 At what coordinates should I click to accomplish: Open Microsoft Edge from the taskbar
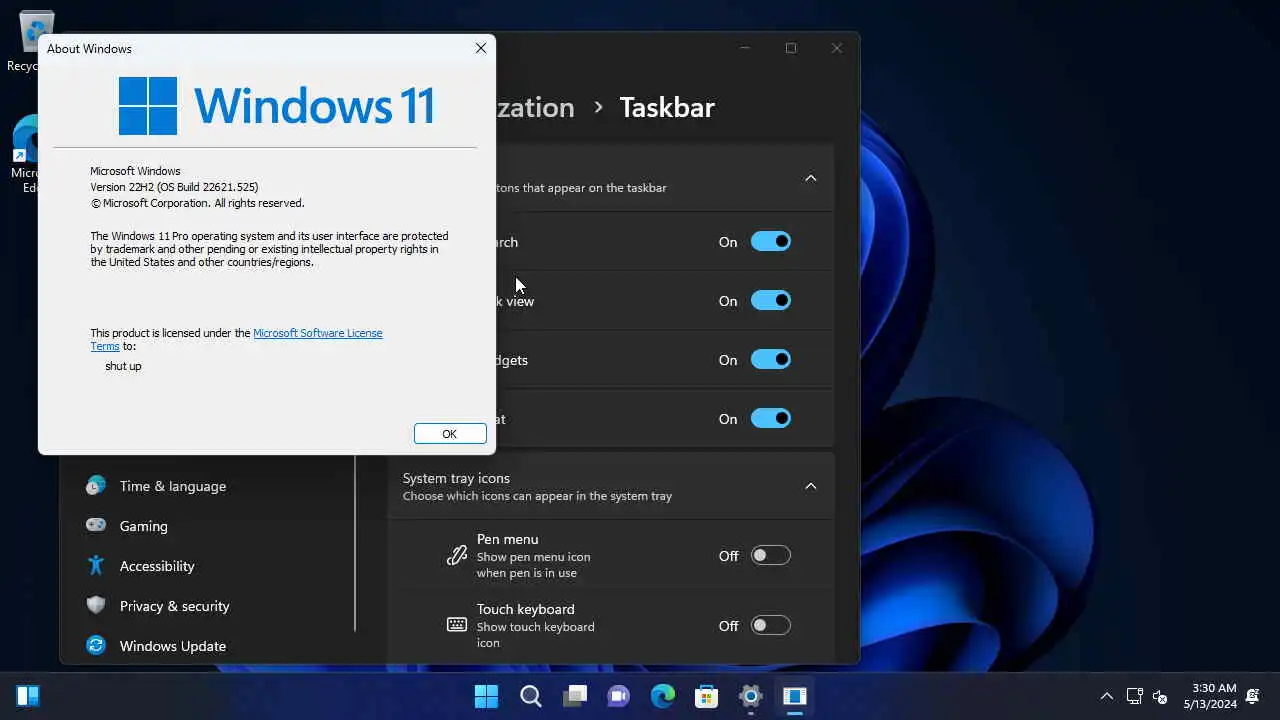[662, 696]
